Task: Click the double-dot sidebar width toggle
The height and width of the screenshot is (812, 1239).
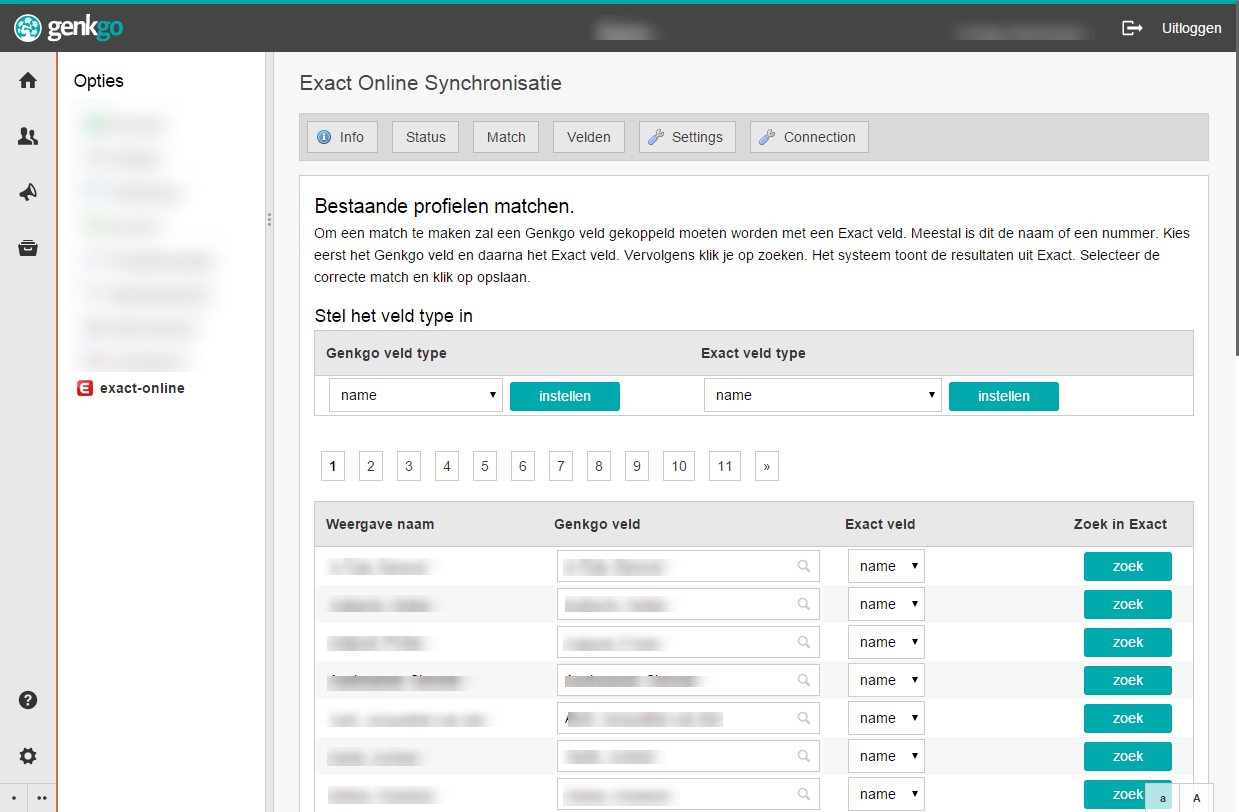Action: coord(42,798)
